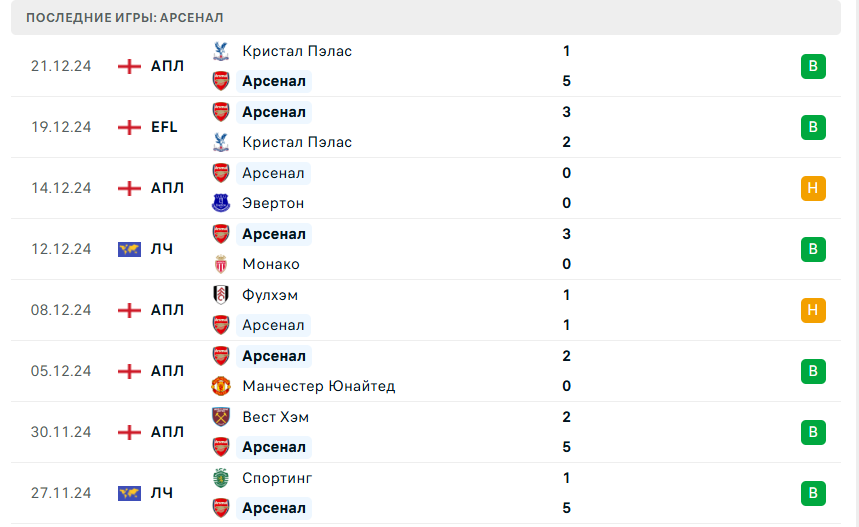Open the Спортинг team link
Viewport: 859px width, 527px height.
(x=277, y=478)
